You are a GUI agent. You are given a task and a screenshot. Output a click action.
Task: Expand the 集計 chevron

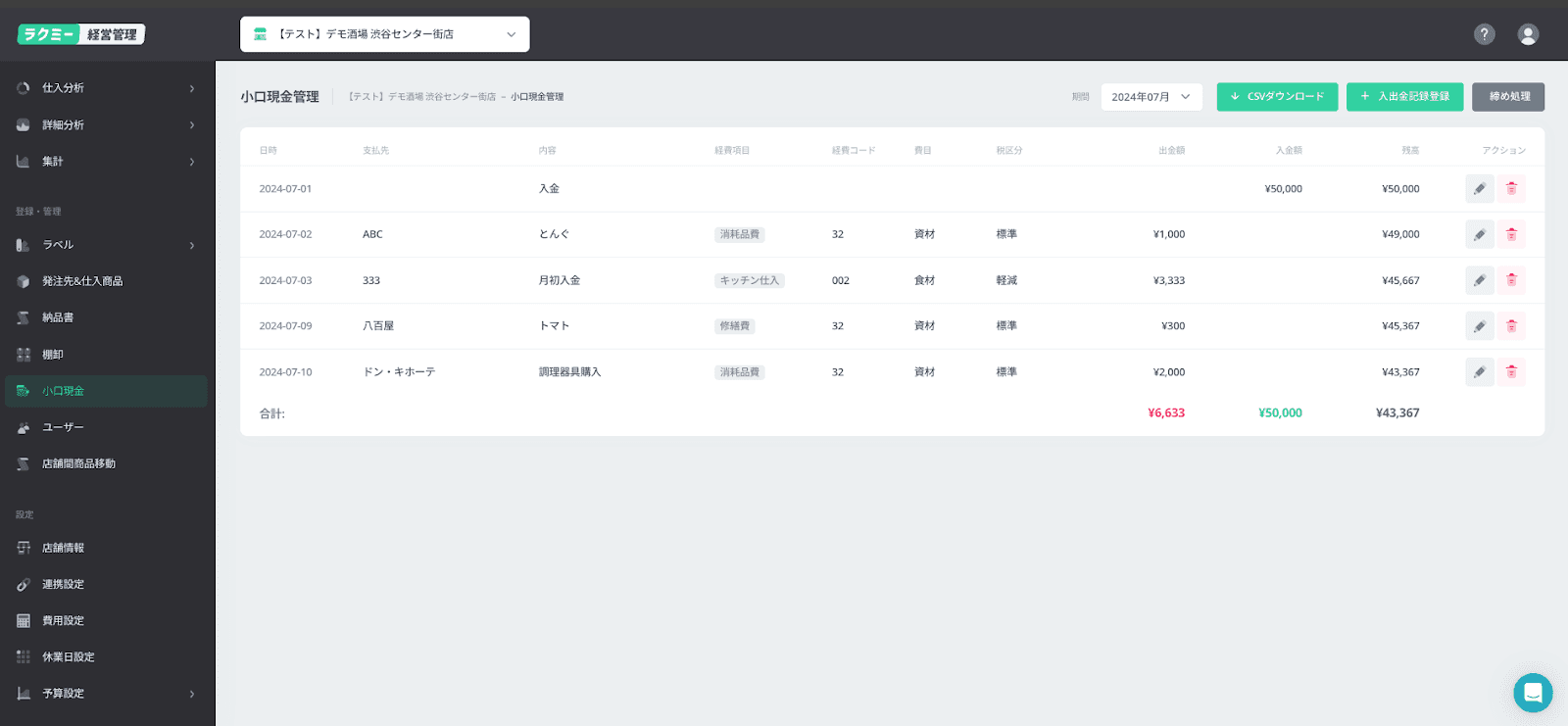[x=192, y=162]
